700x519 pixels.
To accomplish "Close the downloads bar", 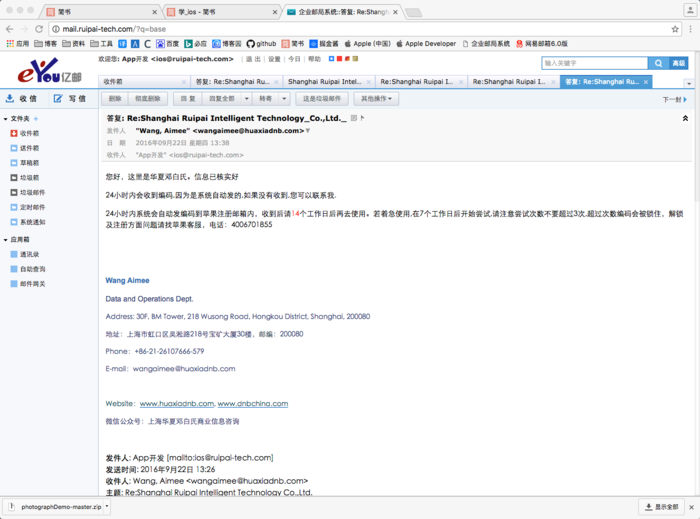I will (691, 507).
